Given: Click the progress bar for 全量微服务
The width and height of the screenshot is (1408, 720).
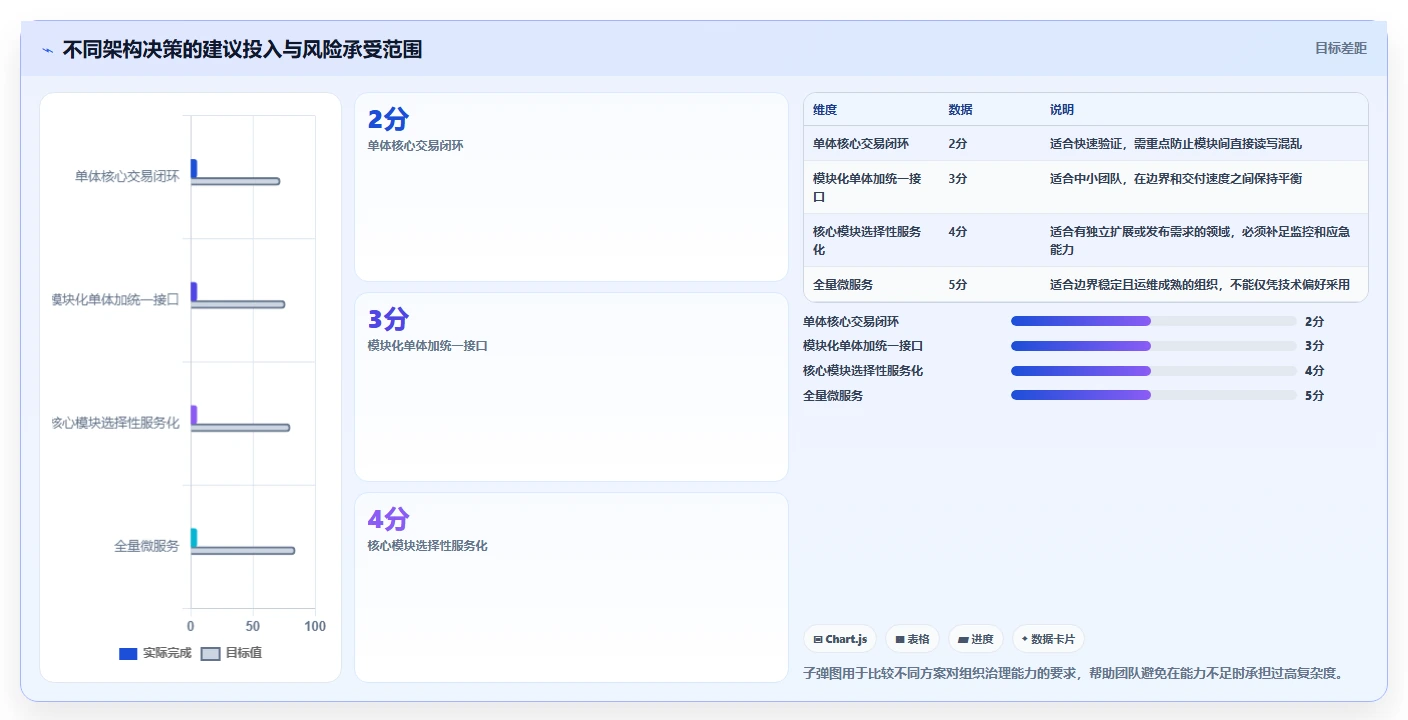Looking at the screenshot, I should pos(1153,395).
